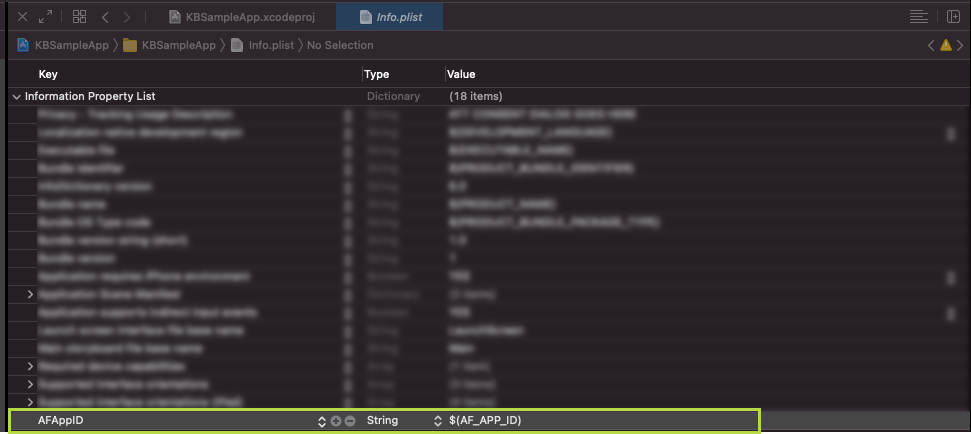Open the AFAppID key name stepper
The image size is (971, 434).
pos(322,421)
